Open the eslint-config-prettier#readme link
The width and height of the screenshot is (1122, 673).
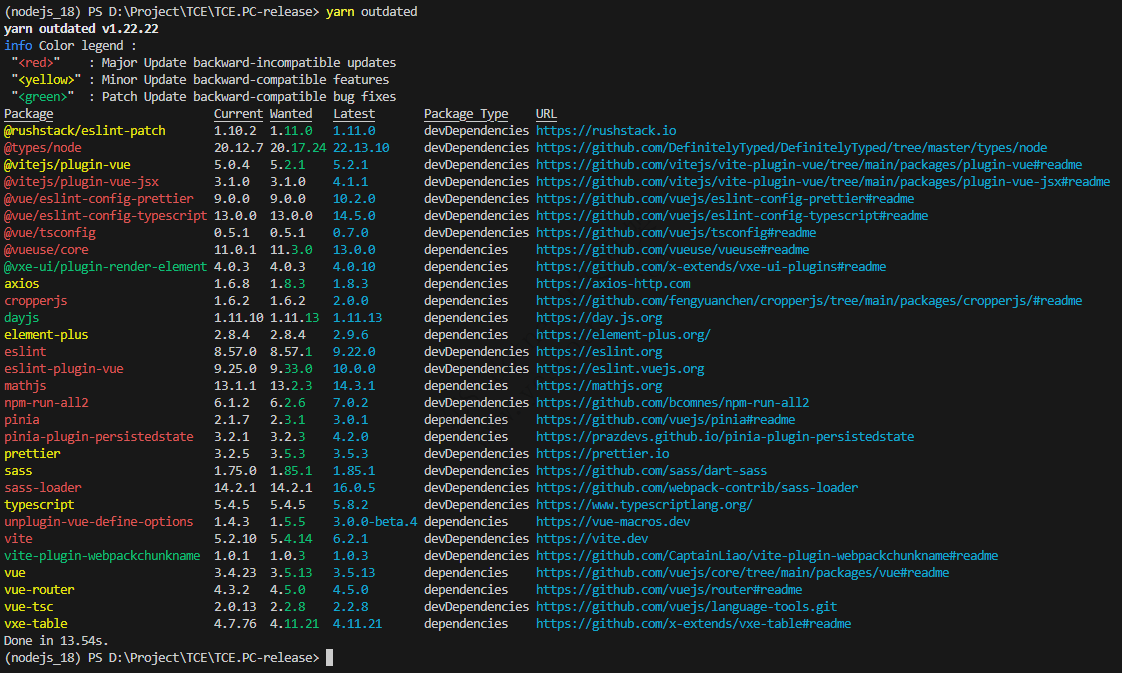725,199
